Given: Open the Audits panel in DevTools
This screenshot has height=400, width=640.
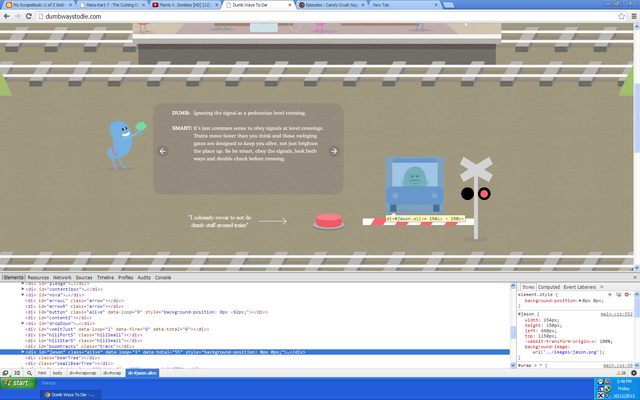Looking at the screenshot, I should [x=144, y=278].
